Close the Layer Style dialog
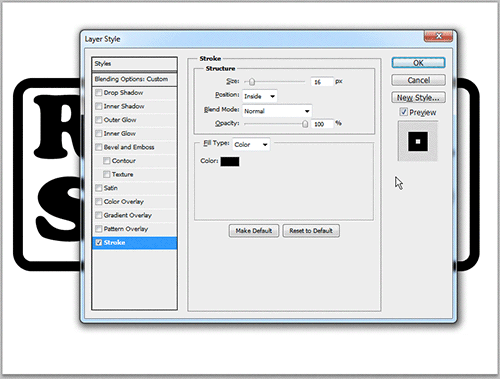The image size is (500, 379). pyautogui.click(x=438, y=36)
